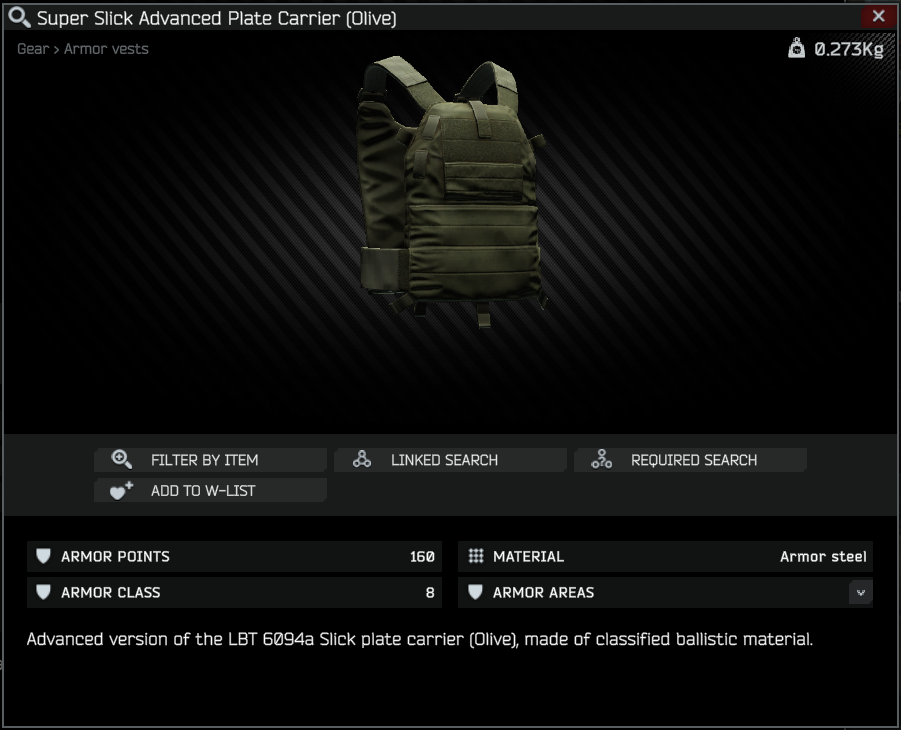Click the grid icon beside Material

pos(476,556)
